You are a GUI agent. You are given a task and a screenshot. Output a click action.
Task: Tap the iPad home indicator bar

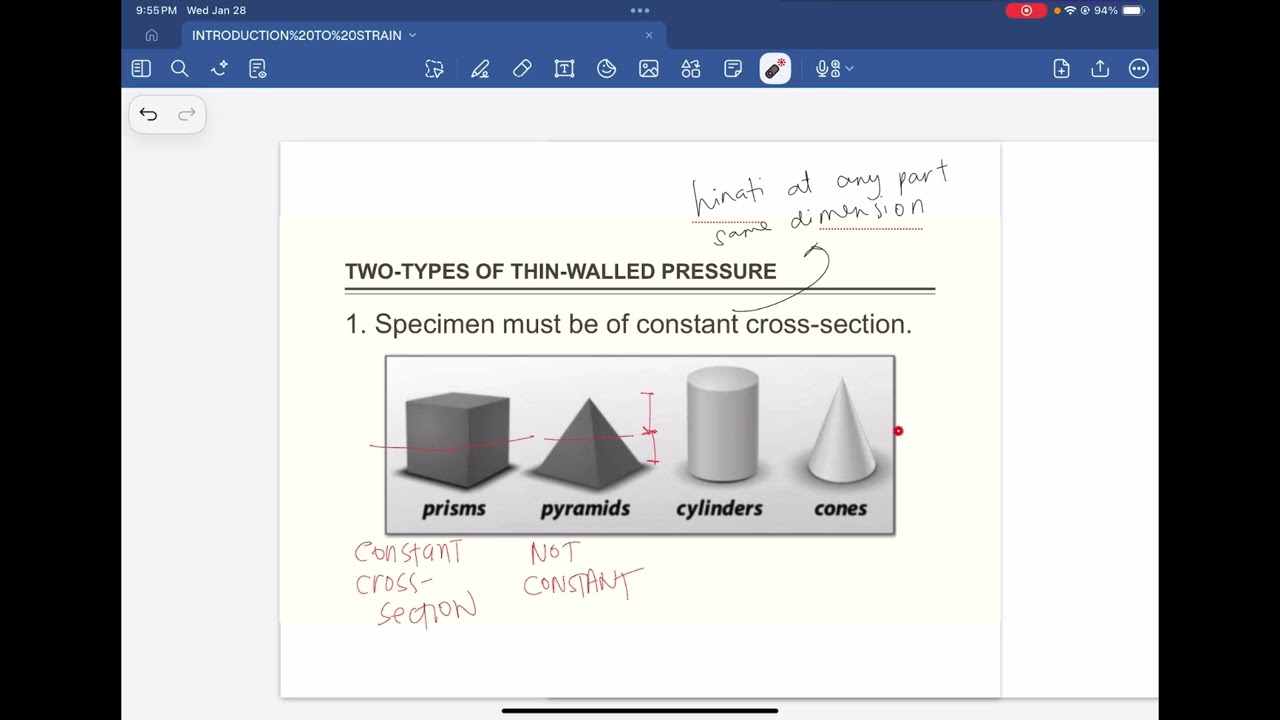coord(640,711)
